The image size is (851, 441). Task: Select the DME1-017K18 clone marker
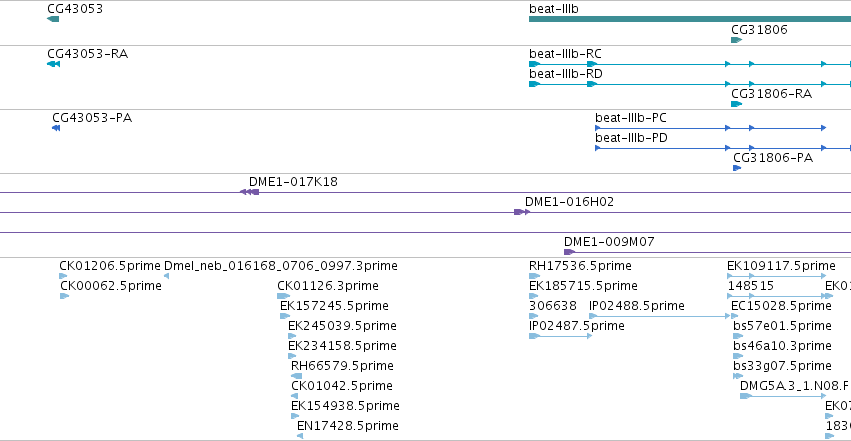click(250, 192)
